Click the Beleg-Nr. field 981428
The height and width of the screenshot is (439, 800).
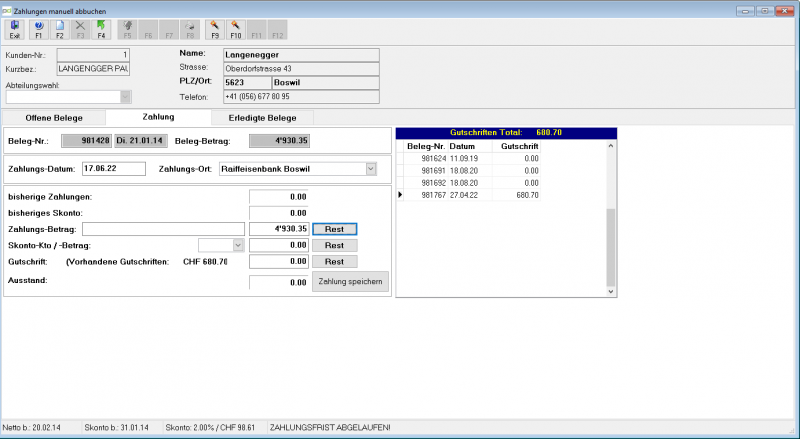86,141
